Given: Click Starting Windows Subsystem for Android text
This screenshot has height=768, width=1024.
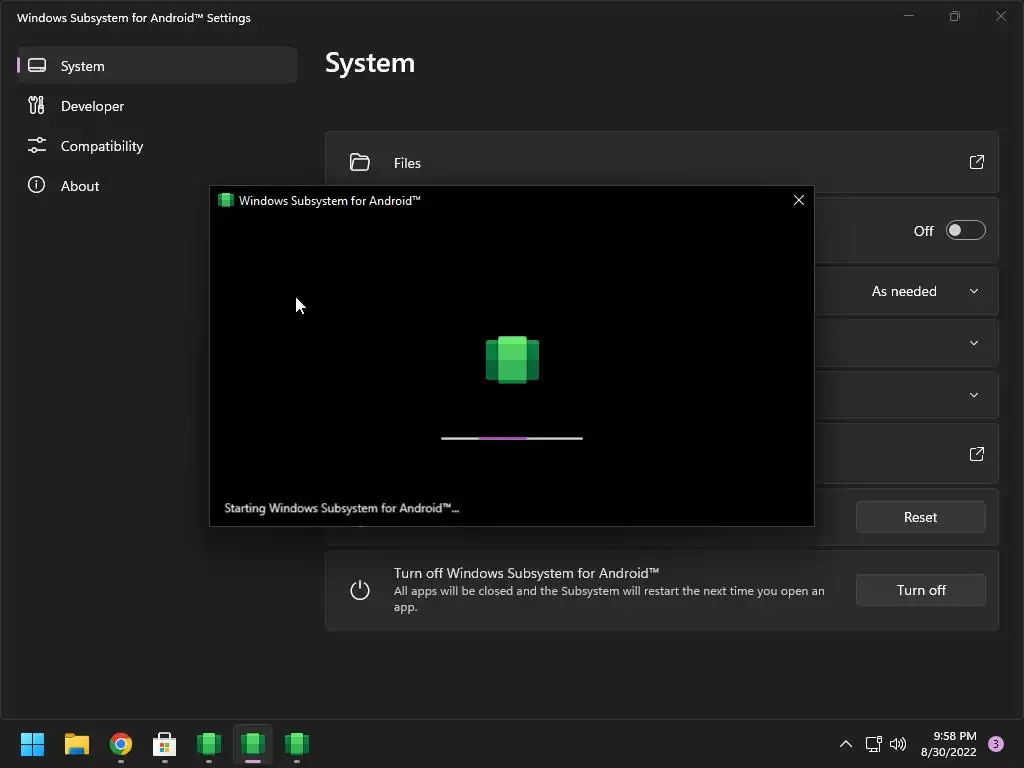Looking at the screenshot, I should tap(342, 508).
